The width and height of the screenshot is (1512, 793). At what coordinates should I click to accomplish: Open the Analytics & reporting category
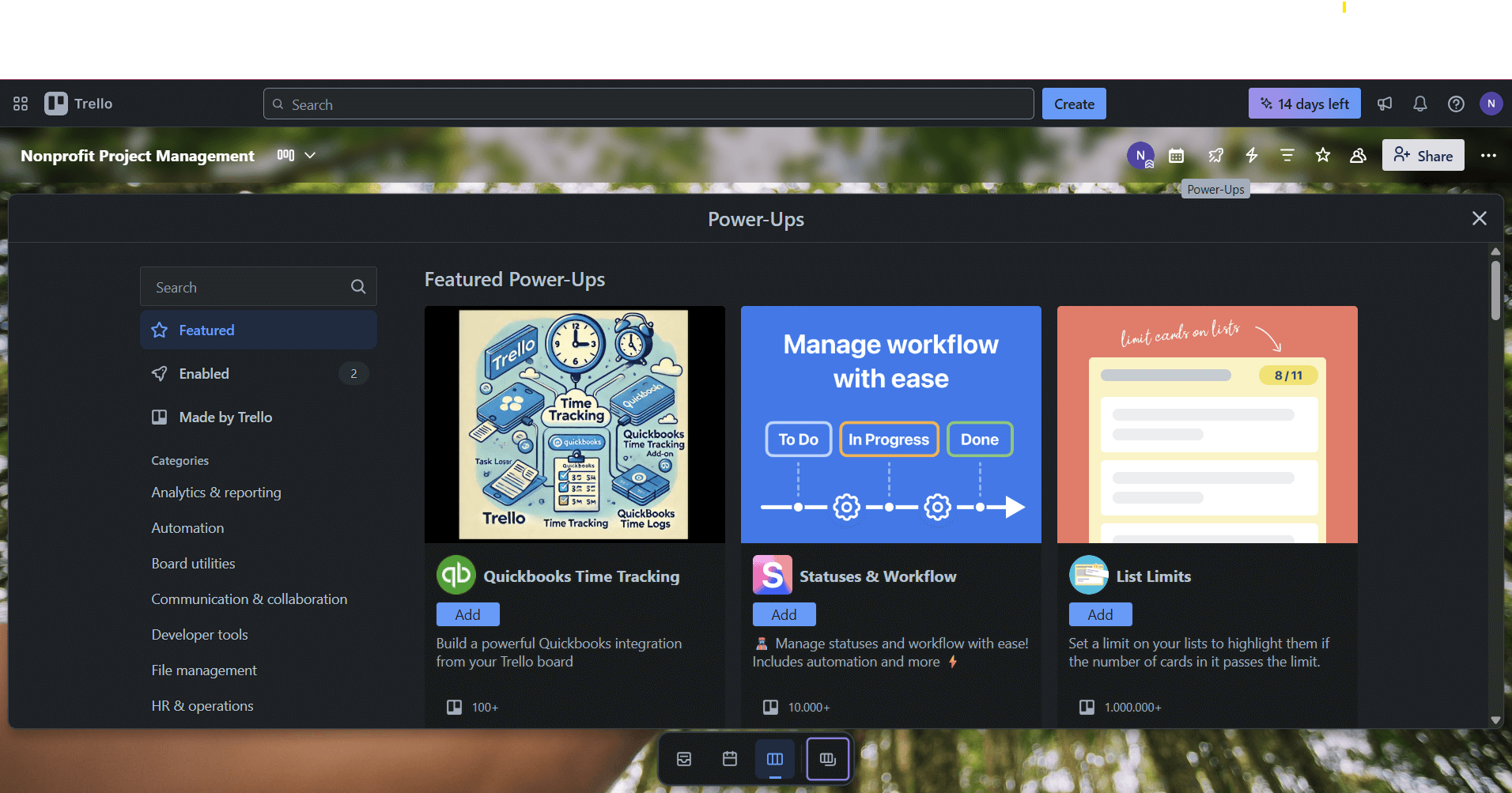(x=216, y=492)
